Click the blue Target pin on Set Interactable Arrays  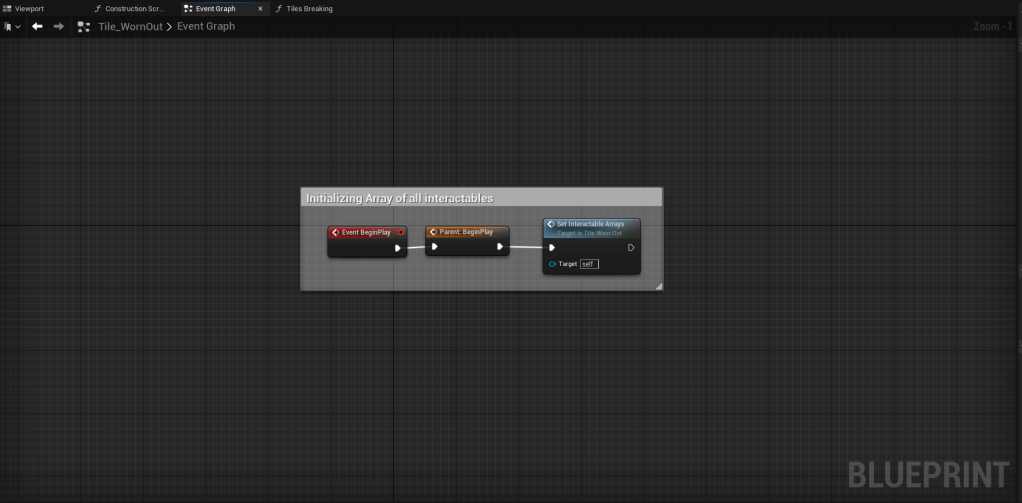552,264
